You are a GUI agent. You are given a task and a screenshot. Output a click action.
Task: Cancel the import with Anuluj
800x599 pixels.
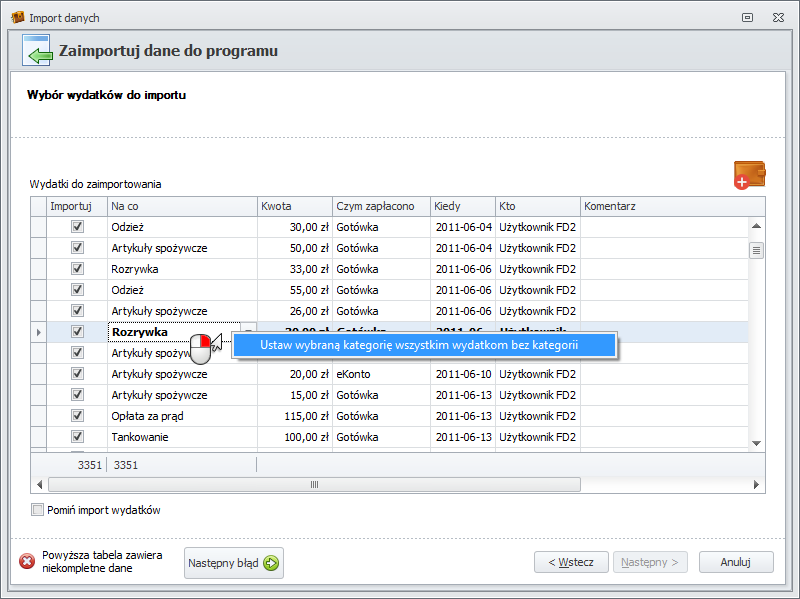tap(735, 562)
